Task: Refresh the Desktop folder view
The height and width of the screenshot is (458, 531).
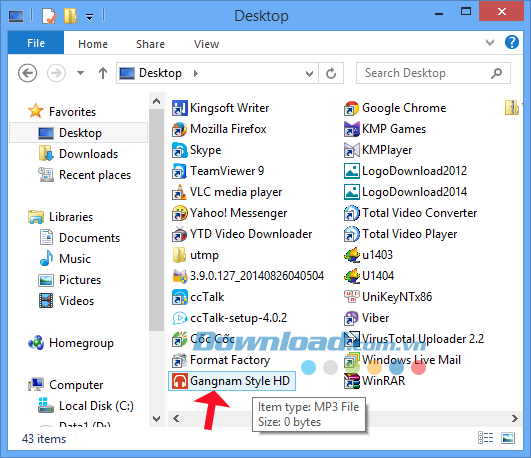Action: tap(331, 73)
